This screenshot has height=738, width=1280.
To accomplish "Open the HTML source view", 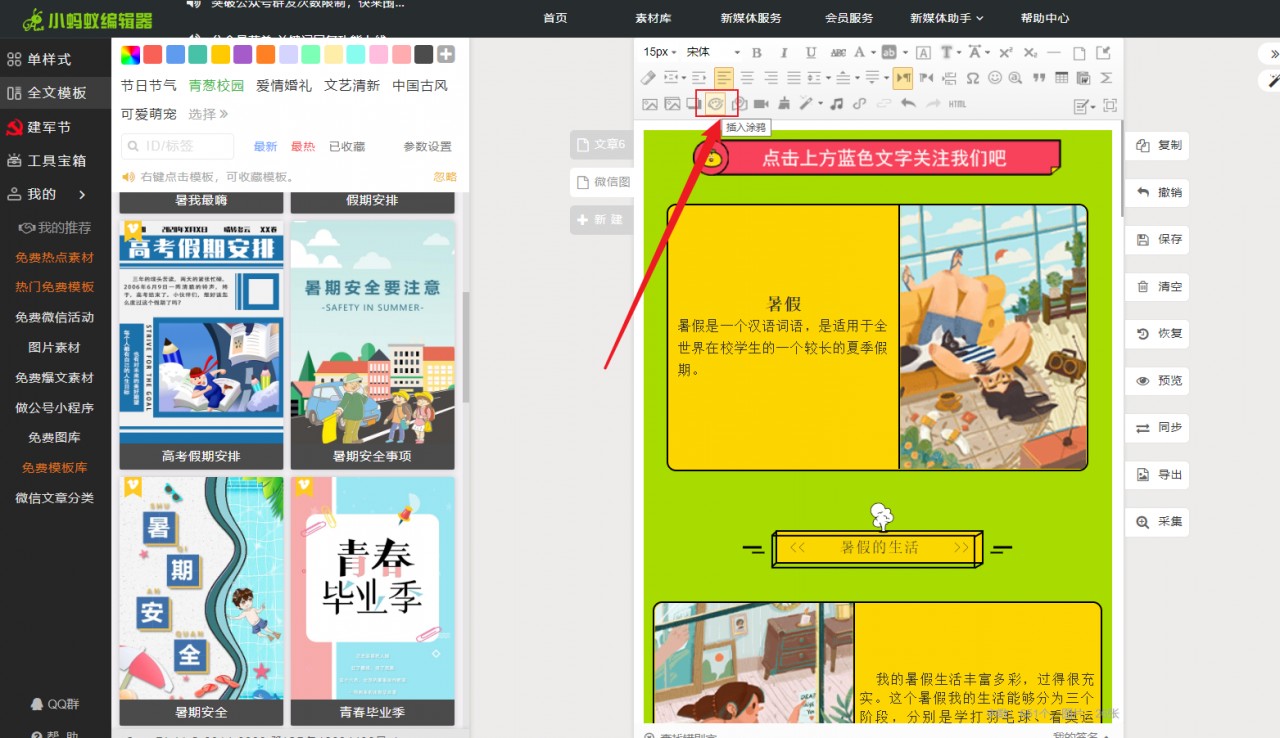I will tap(957, 103).
